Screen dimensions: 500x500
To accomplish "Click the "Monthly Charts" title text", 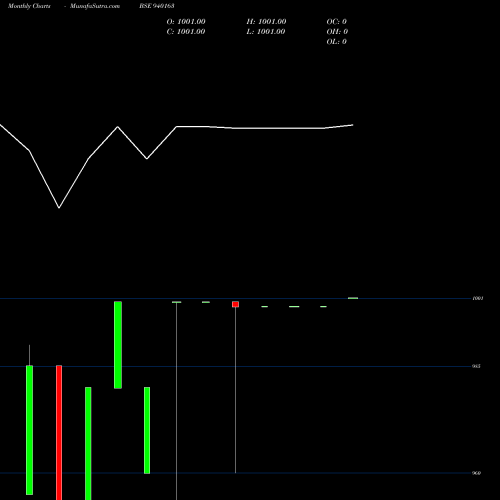I will pos(29,6).
